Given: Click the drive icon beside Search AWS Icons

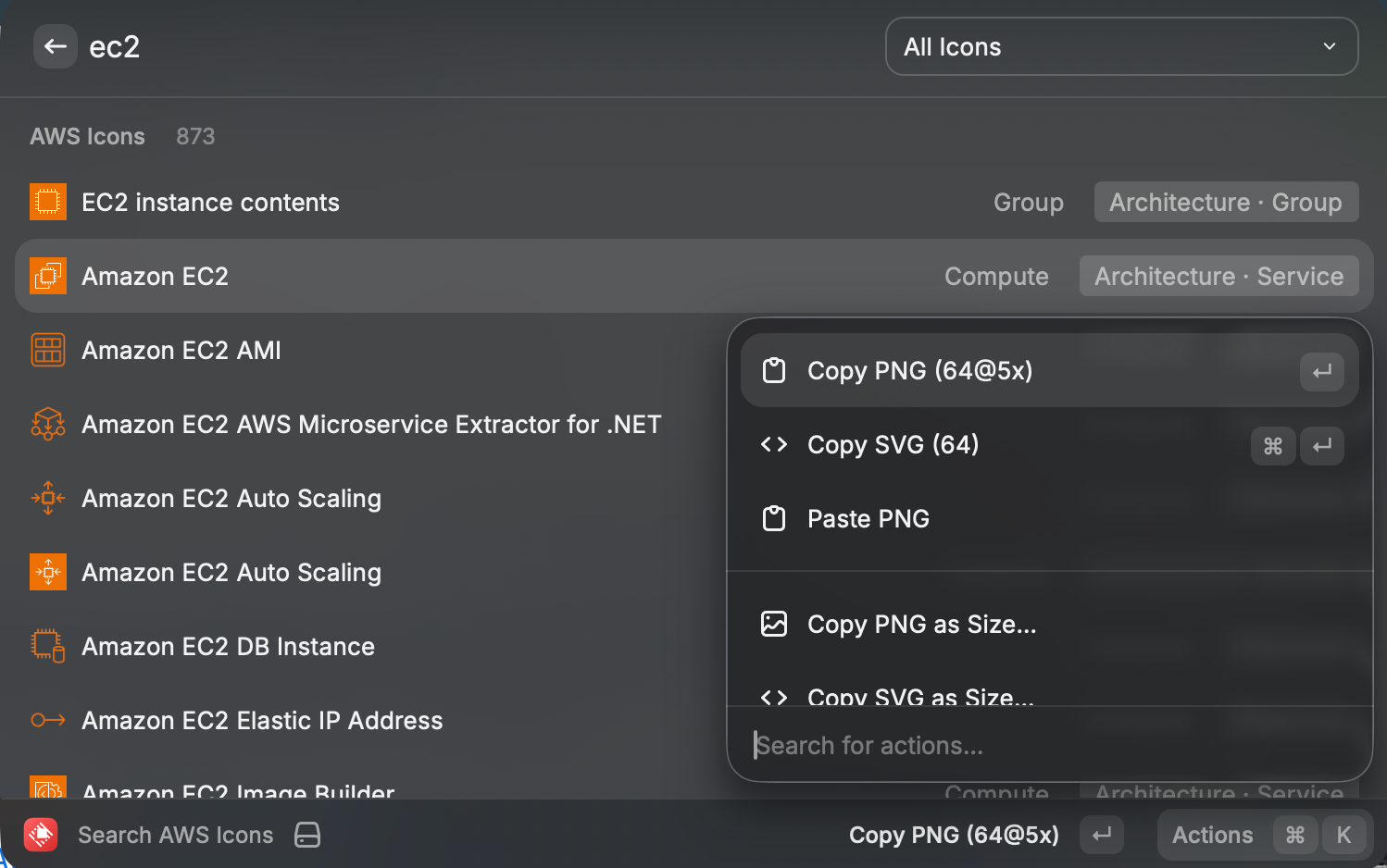Looking at the screenshot, I should click(x=307, y=835).
